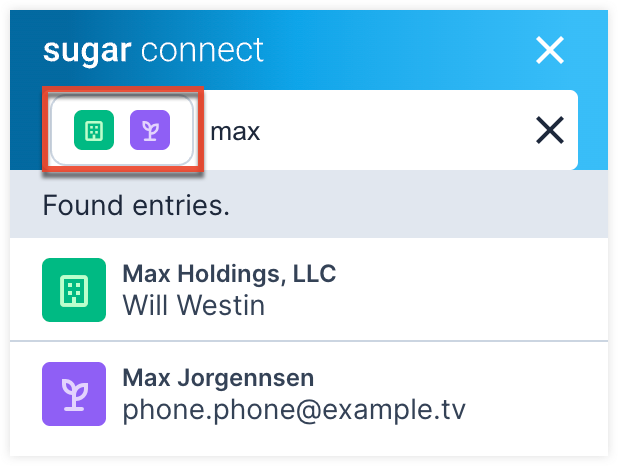Open the Max Jorgennsen lead name

pos(218,378)
